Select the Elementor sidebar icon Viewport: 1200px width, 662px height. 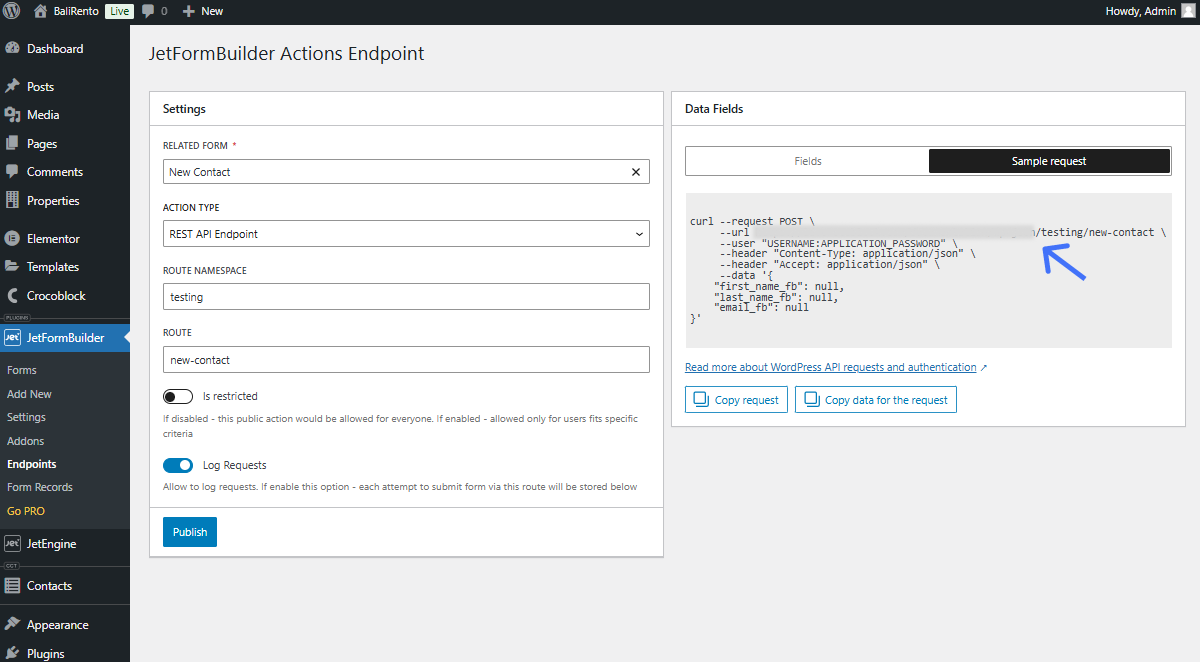tap(48, 238)
